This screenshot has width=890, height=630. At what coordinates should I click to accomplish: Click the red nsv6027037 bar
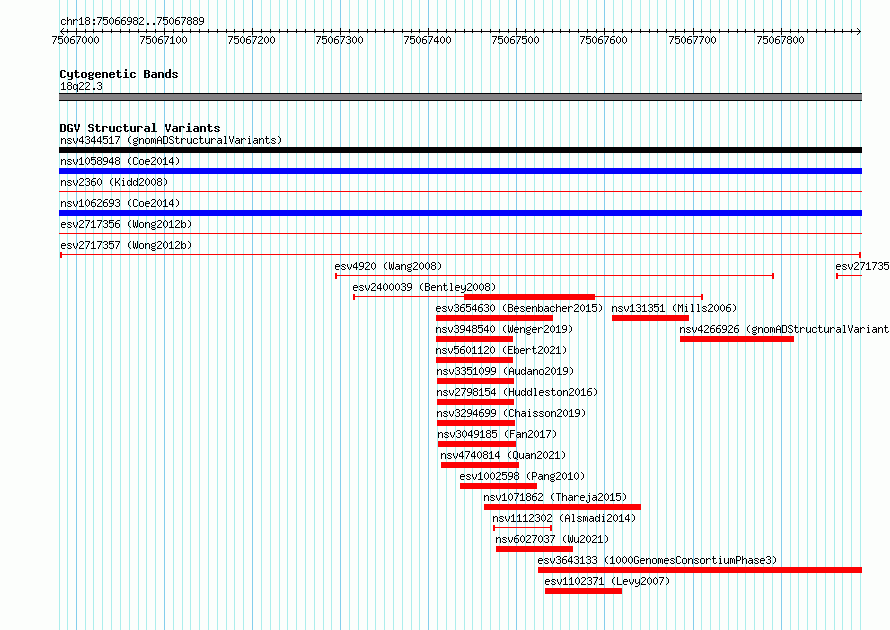[x=535, y=549]
